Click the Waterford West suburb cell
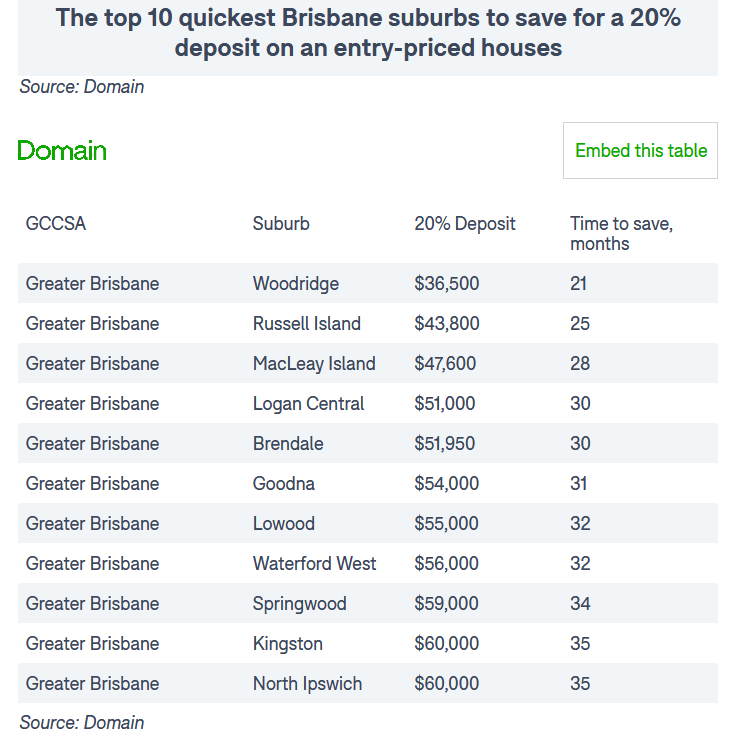This screenshot has height=746, width=738. tap(314, 563)
